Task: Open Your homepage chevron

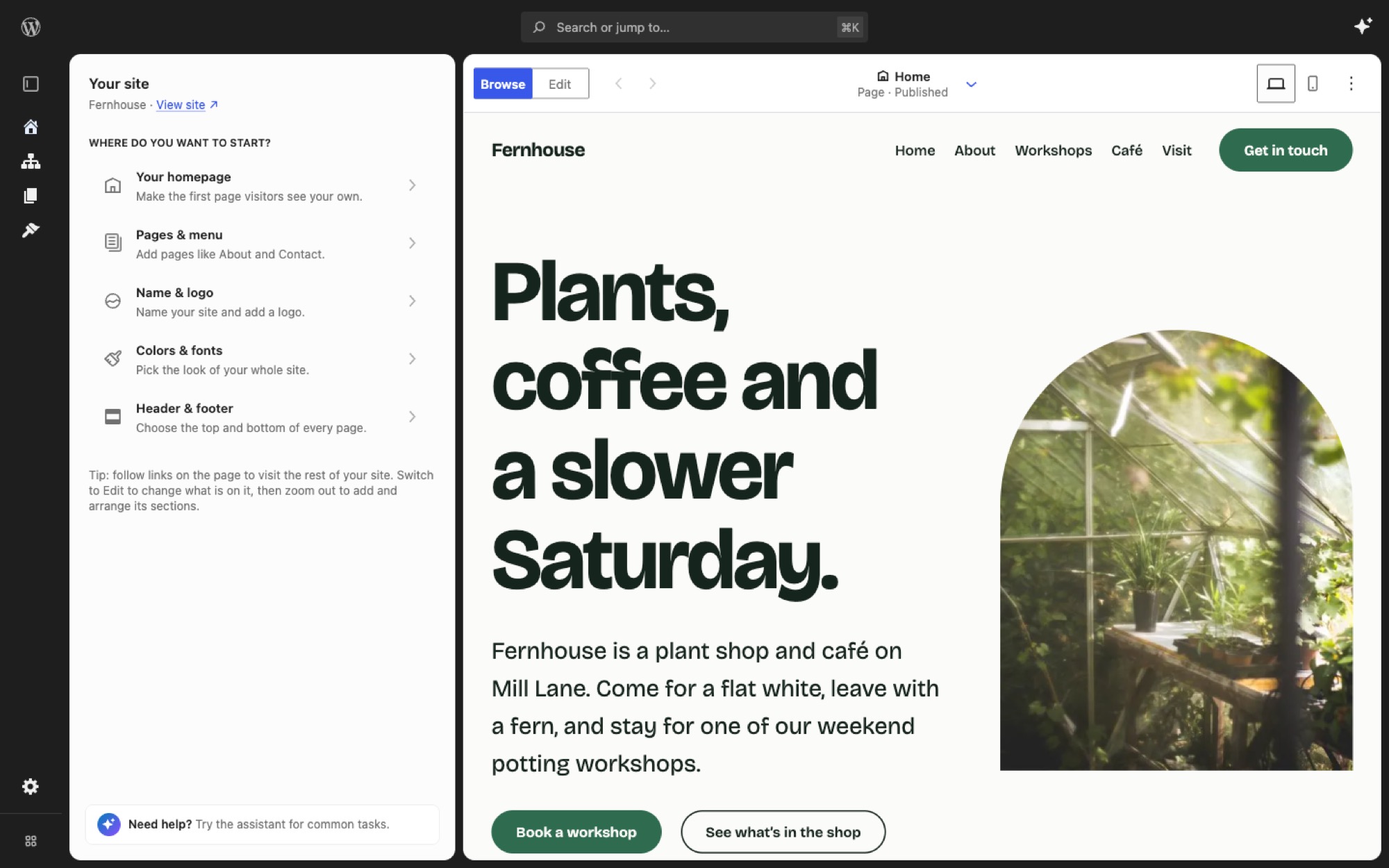Action: [x=413, y=185]
